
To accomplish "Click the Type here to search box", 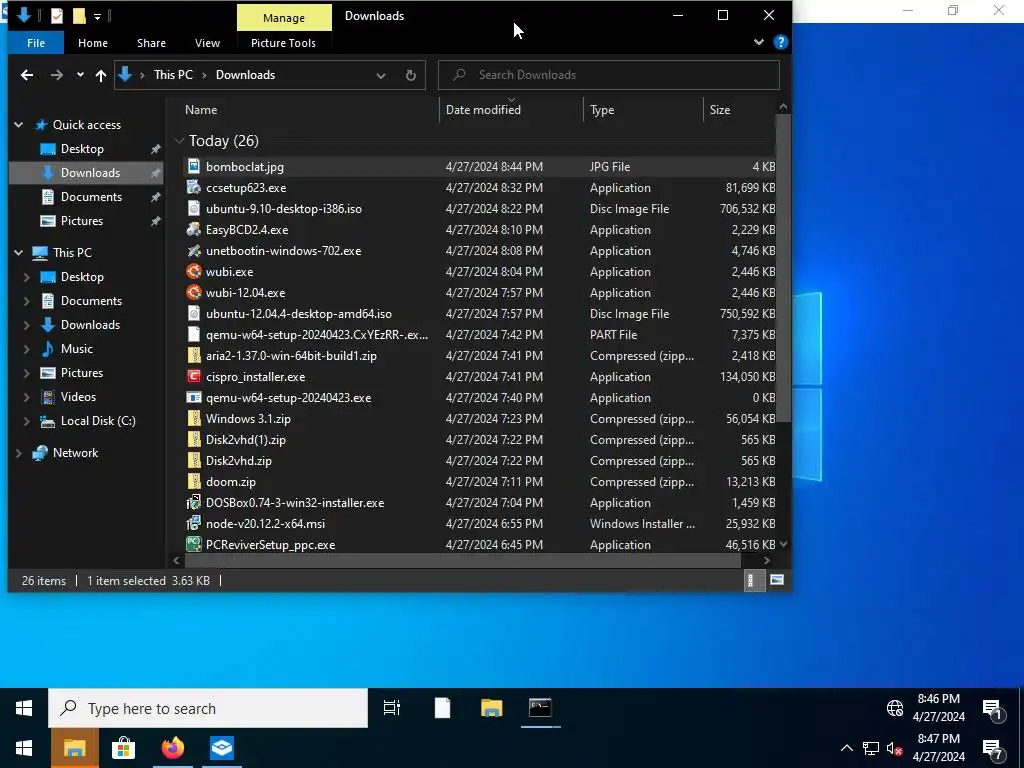I will [208, 708].
